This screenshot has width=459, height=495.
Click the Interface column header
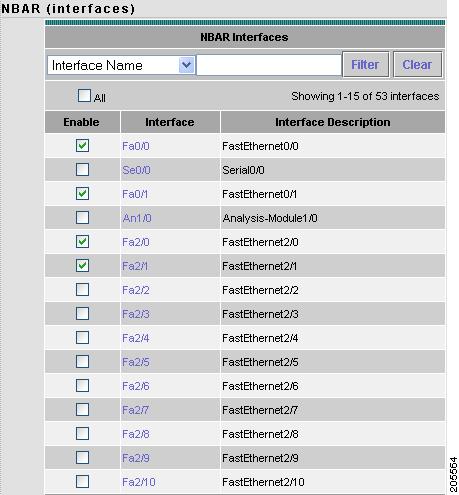[x=170, y=122]
